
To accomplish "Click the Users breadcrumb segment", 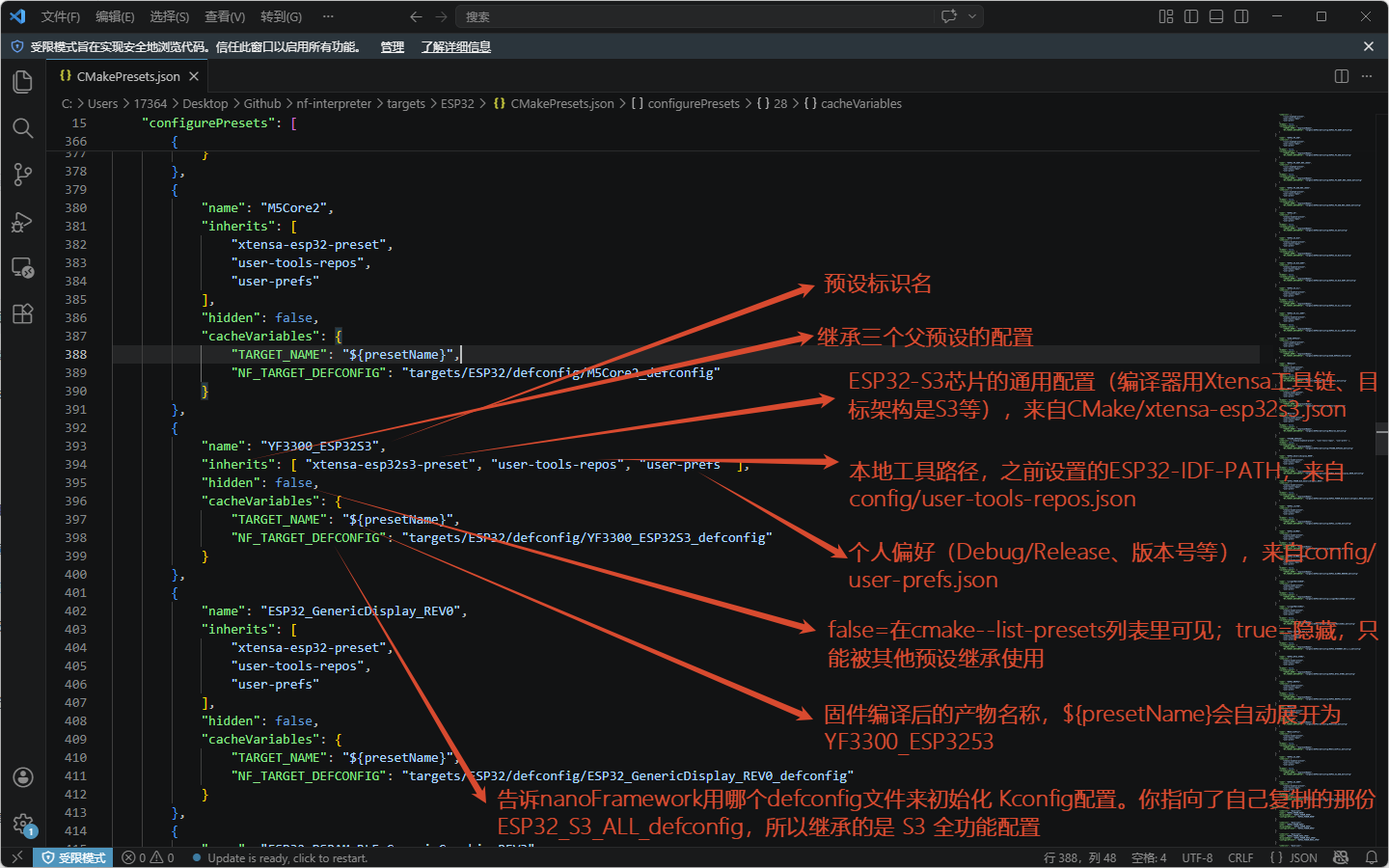I will pos(102,103).
